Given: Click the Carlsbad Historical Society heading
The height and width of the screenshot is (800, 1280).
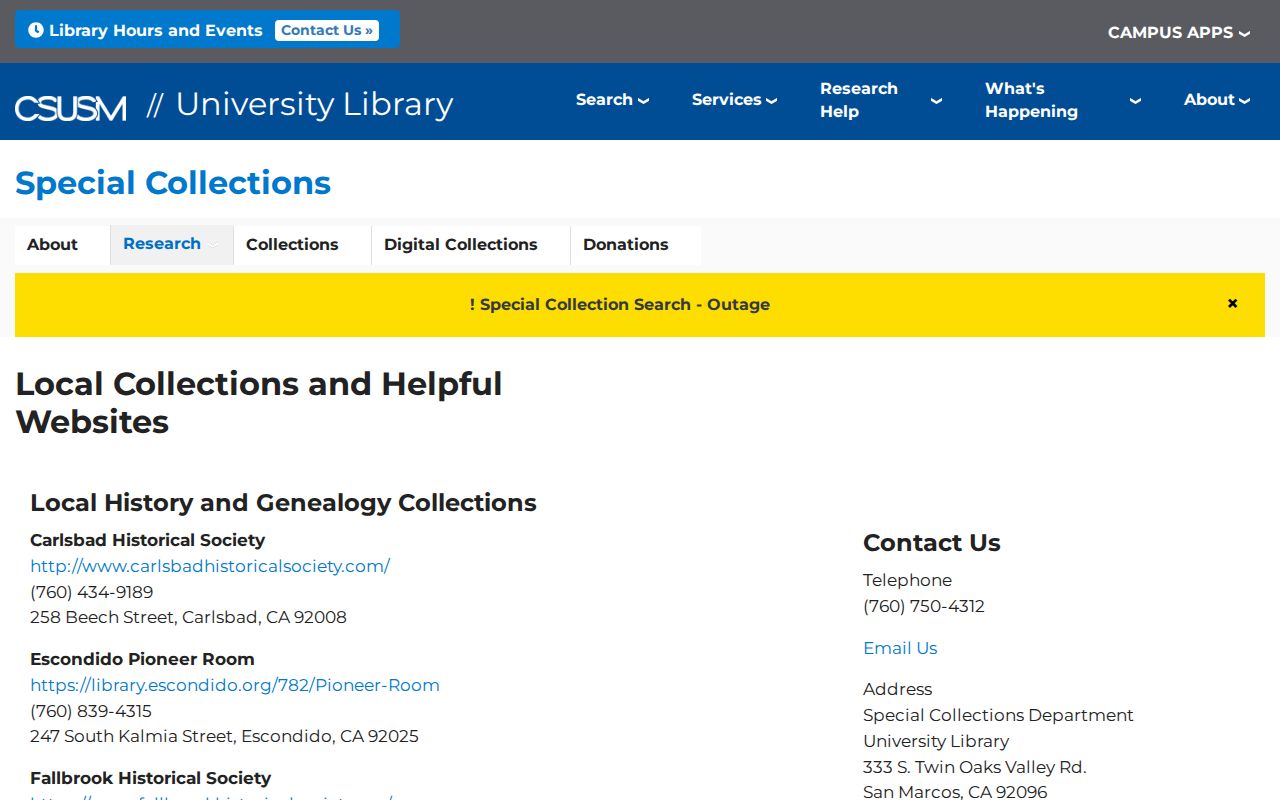Looking at the screenshot, I should point(147,540).
